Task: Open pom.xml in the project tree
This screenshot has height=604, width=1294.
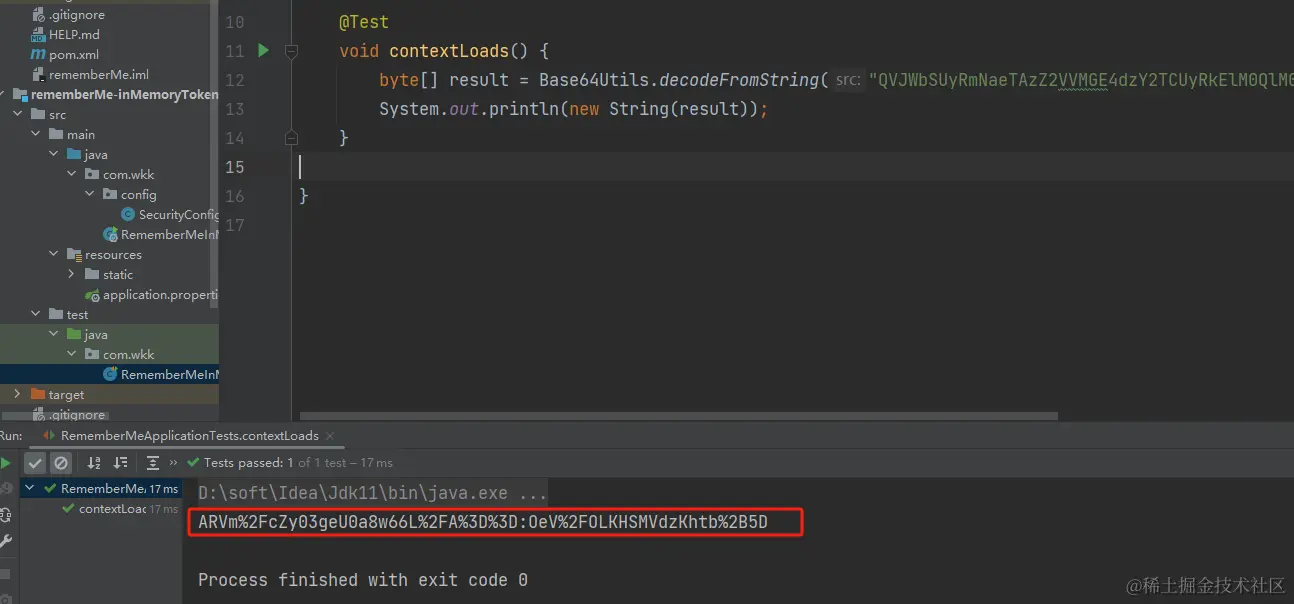Action: (74, 55)
